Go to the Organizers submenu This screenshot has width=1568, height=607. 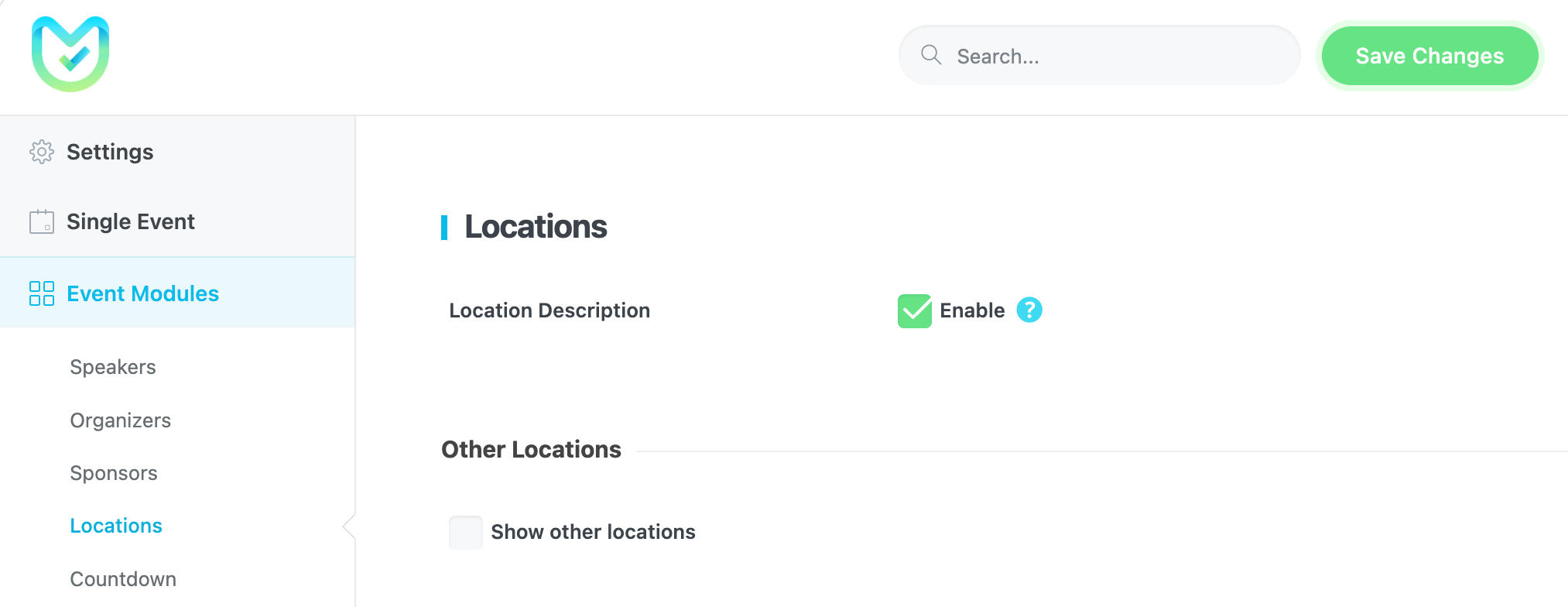120,420
